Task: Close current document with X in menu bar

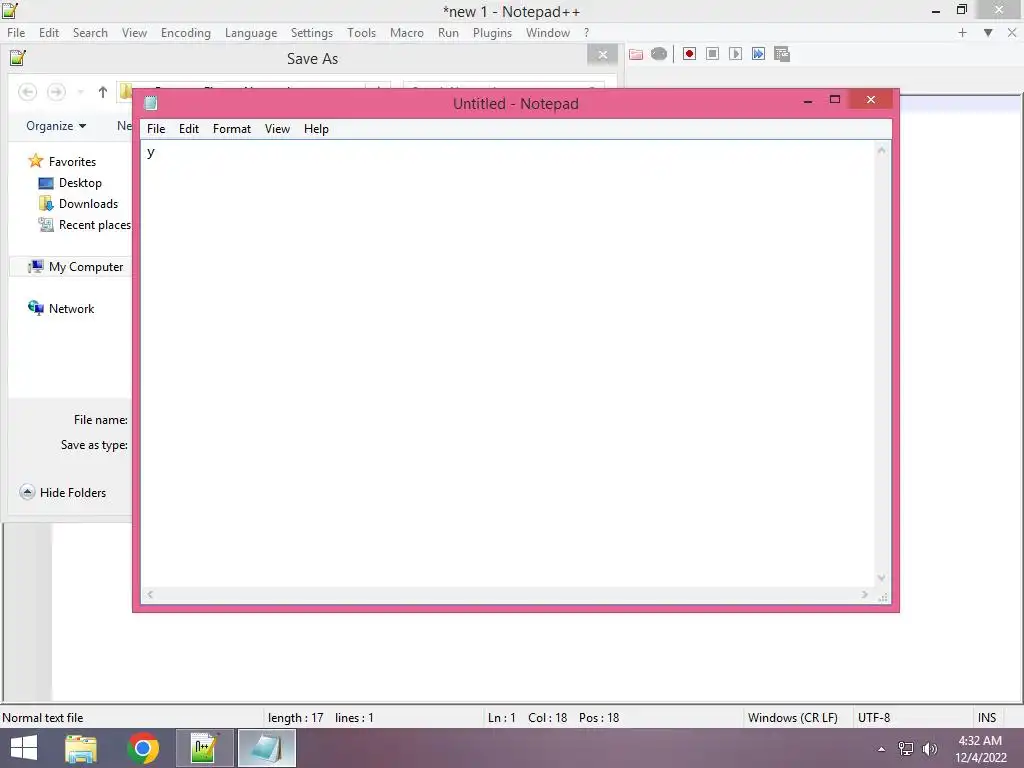Action: pos(1012,33)
